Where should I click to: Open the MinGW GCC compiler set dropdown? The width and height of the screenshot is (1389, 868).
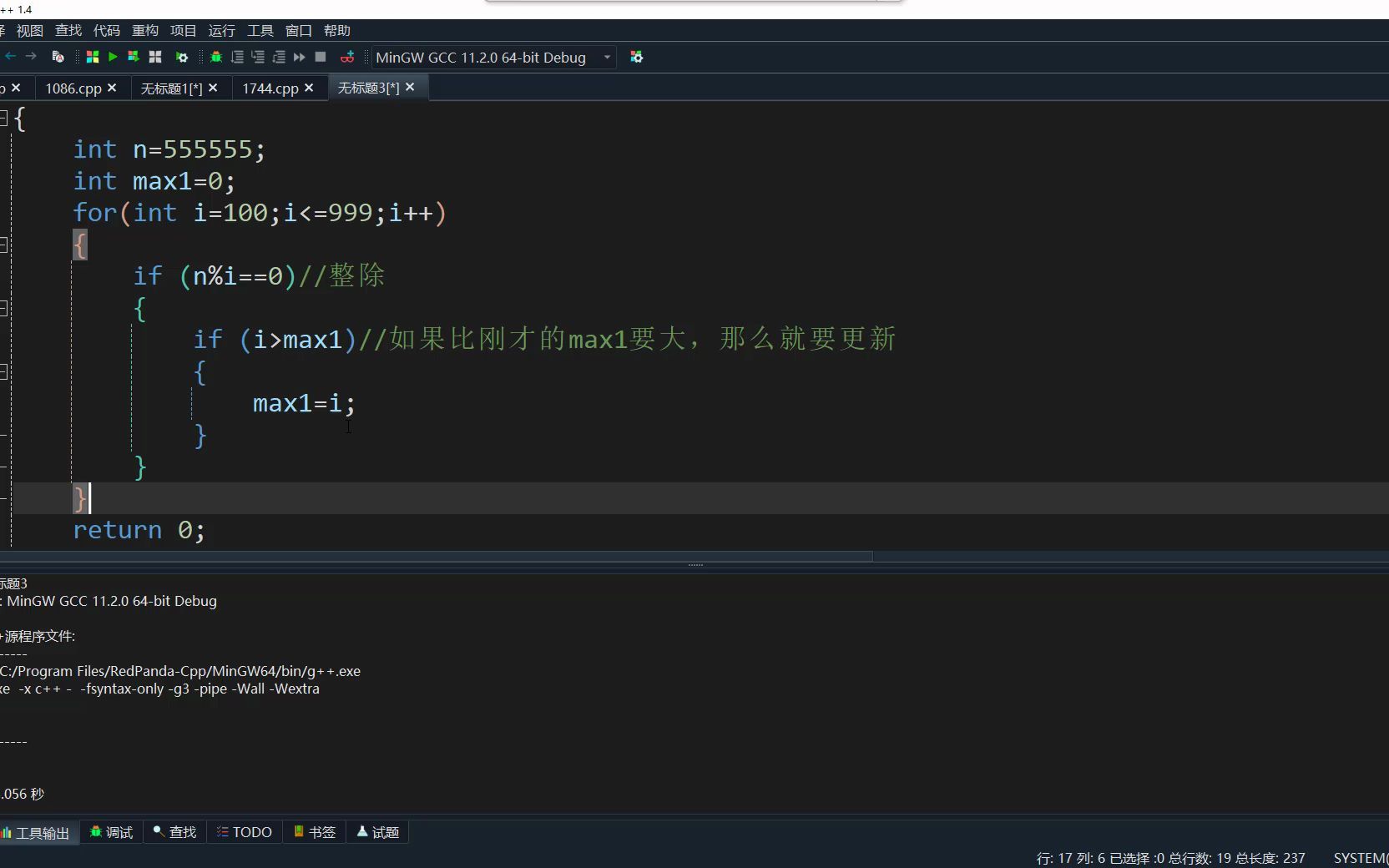(493, 58)
